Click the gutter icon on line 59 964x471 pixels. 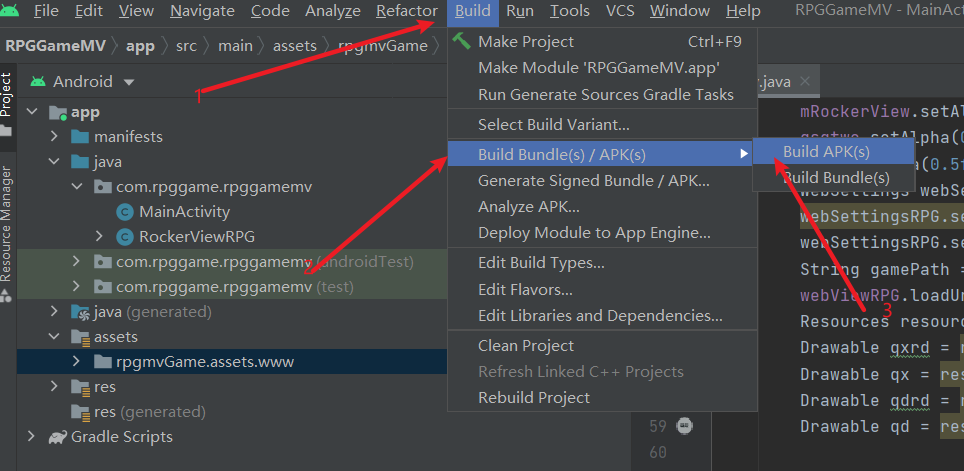click(x=684, y=425)
